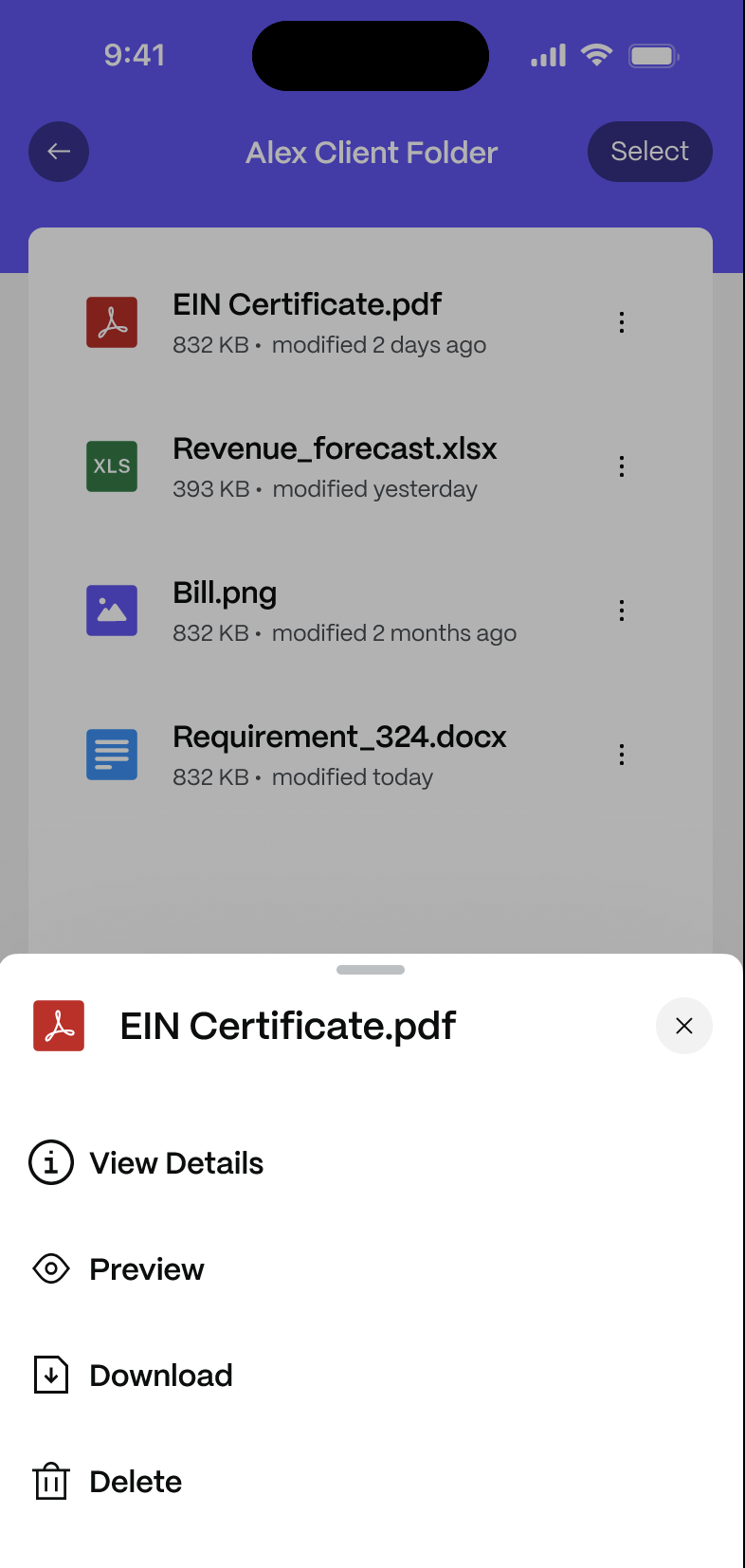
Task: Choose Download from the sheet
Action: click(x=161, y=1376)
